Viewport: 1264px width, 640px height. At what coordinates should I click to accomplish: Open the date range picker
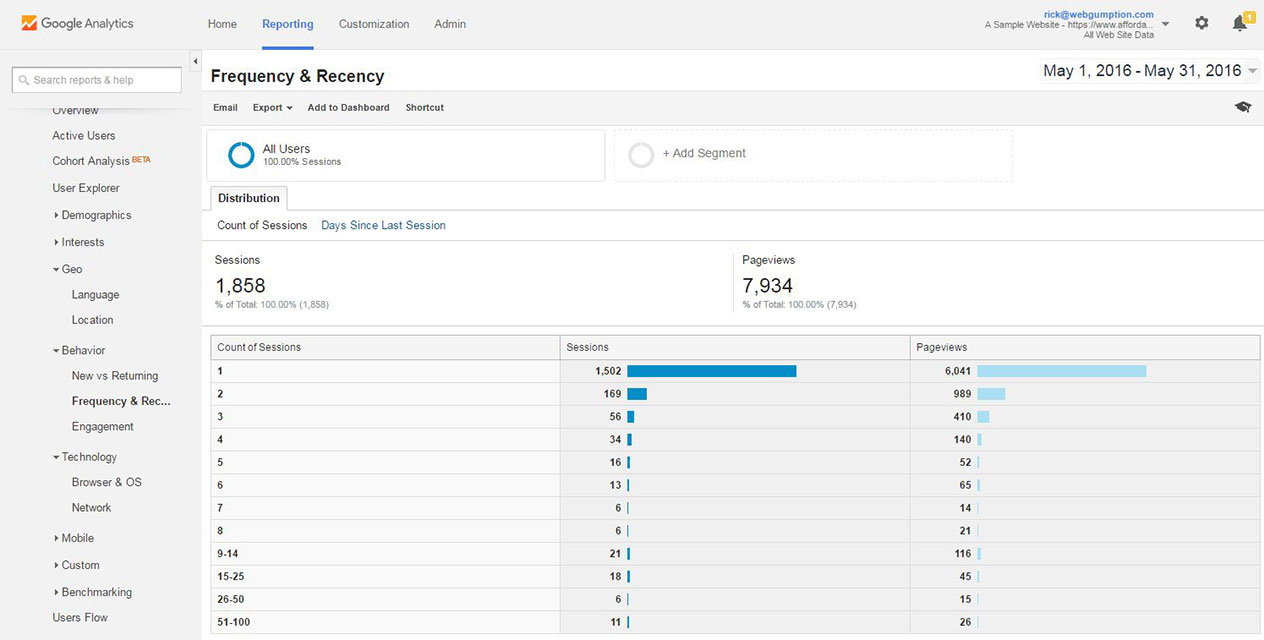(x=1150, y=71)
